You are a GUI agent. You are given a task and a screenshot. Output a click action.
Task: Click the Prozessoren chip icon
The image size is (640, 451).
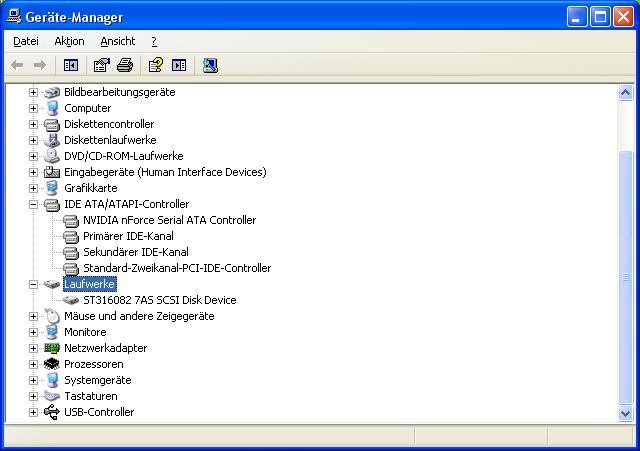(52, 364)
